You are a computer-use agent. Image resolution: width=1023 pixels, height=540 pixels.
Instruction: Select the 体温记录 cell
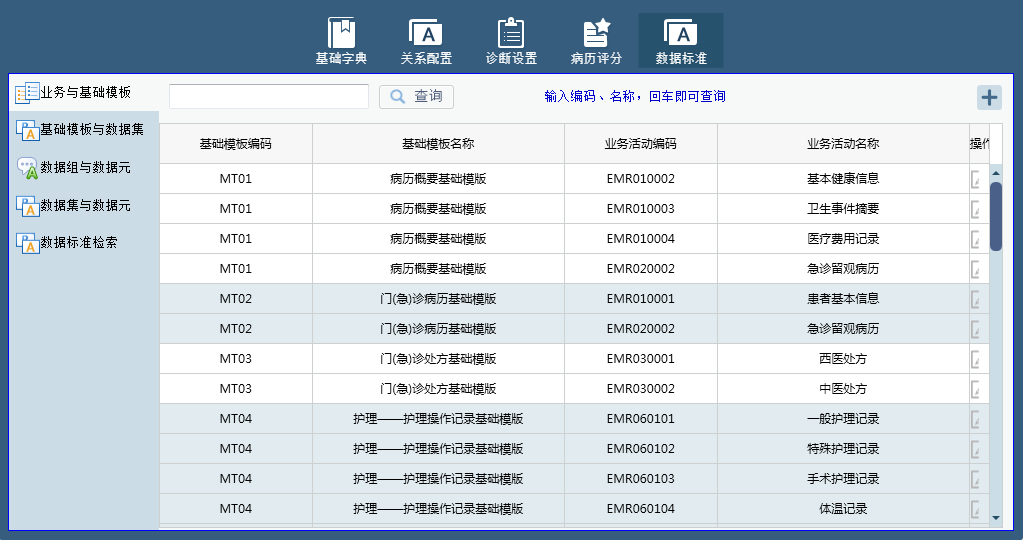843,509
